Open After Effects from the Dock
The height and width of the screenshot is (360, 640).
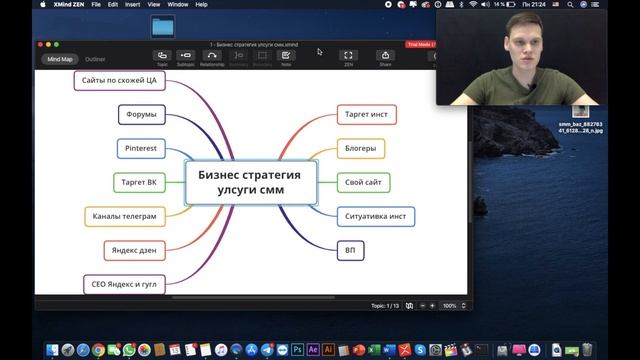(313, 350)
